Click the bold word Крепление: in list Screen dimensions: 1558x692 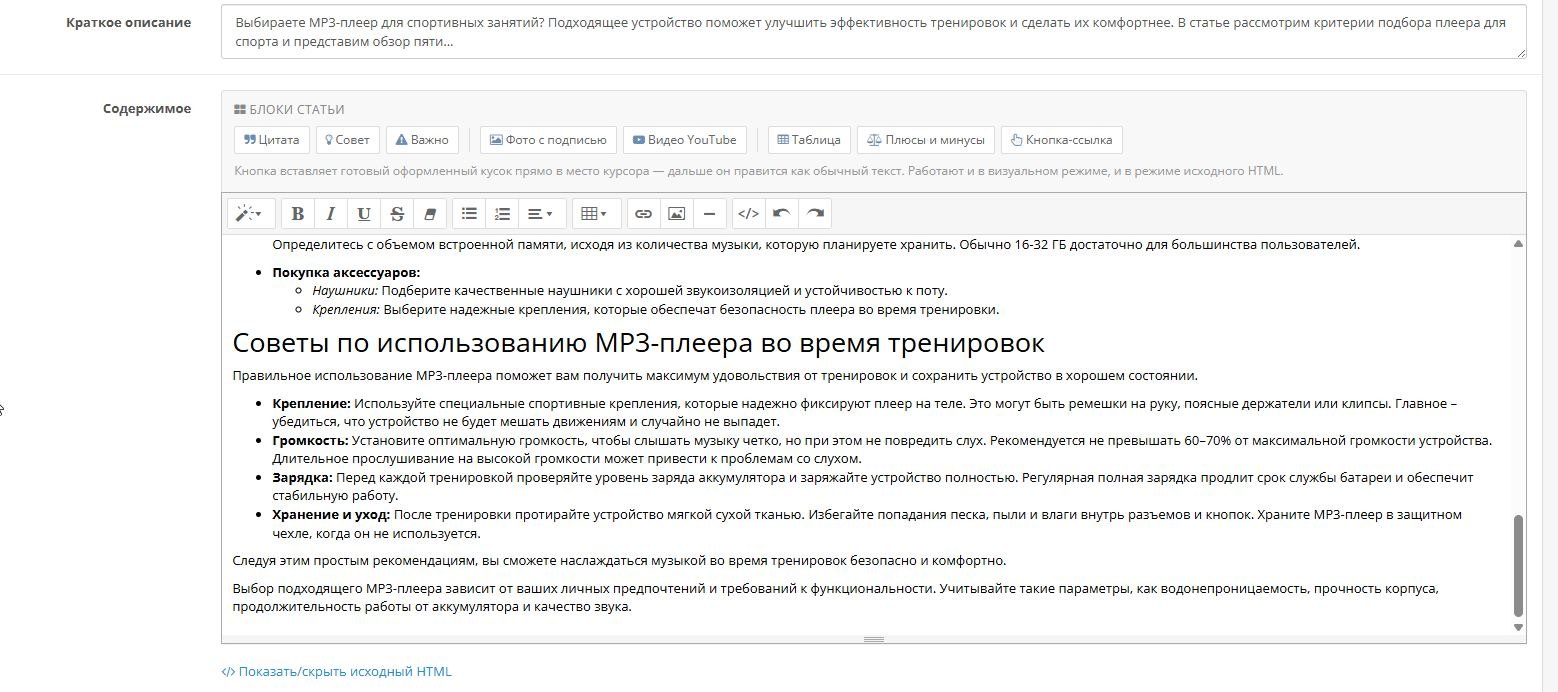click(x=312, y=404)
